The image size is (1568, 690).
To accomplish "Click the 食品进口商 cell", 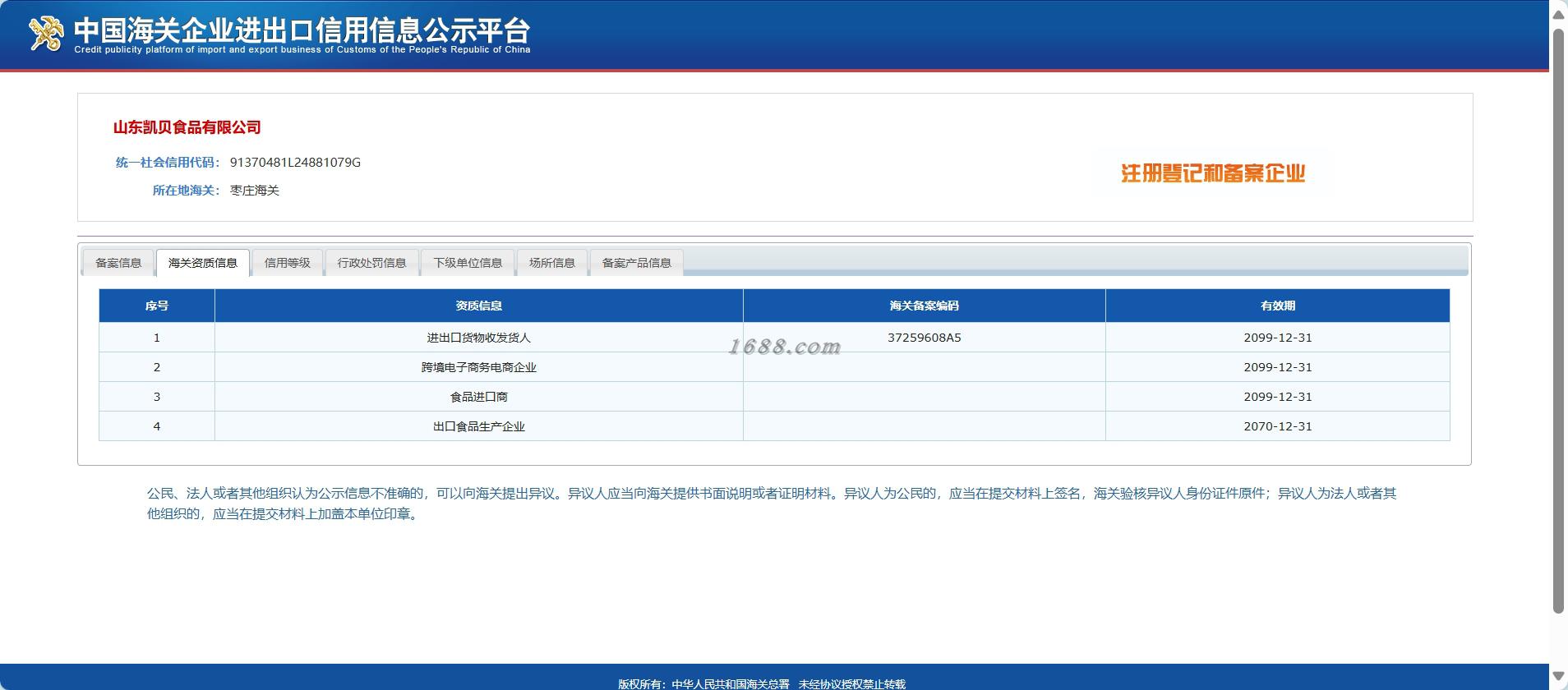I will 479,397.
